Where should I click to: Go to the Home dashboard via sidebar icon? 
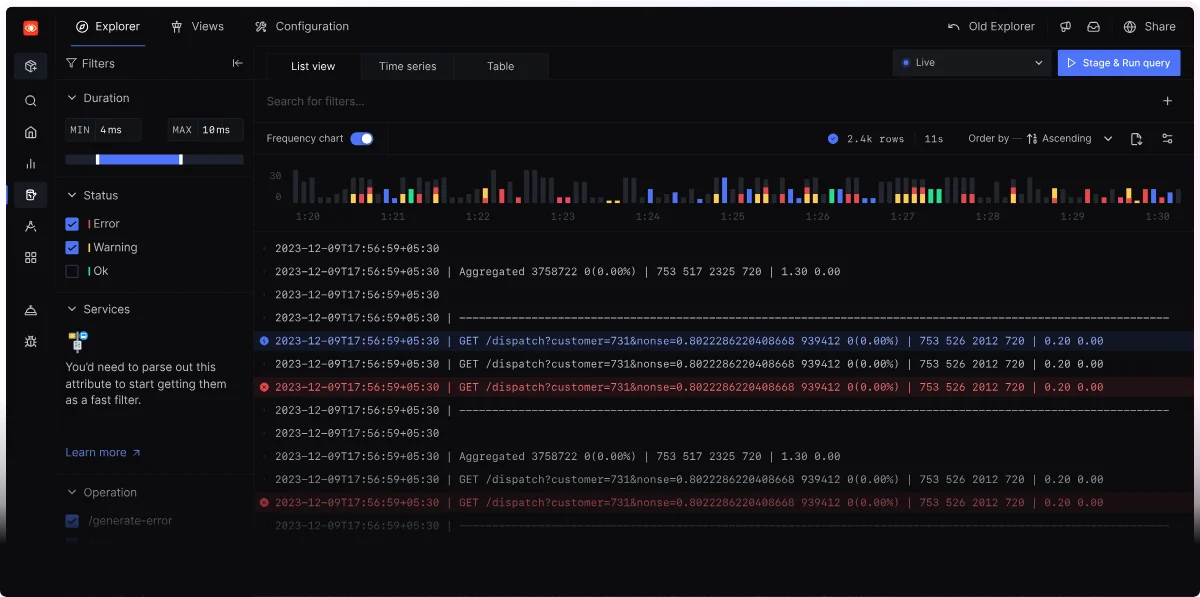point(30,131)
